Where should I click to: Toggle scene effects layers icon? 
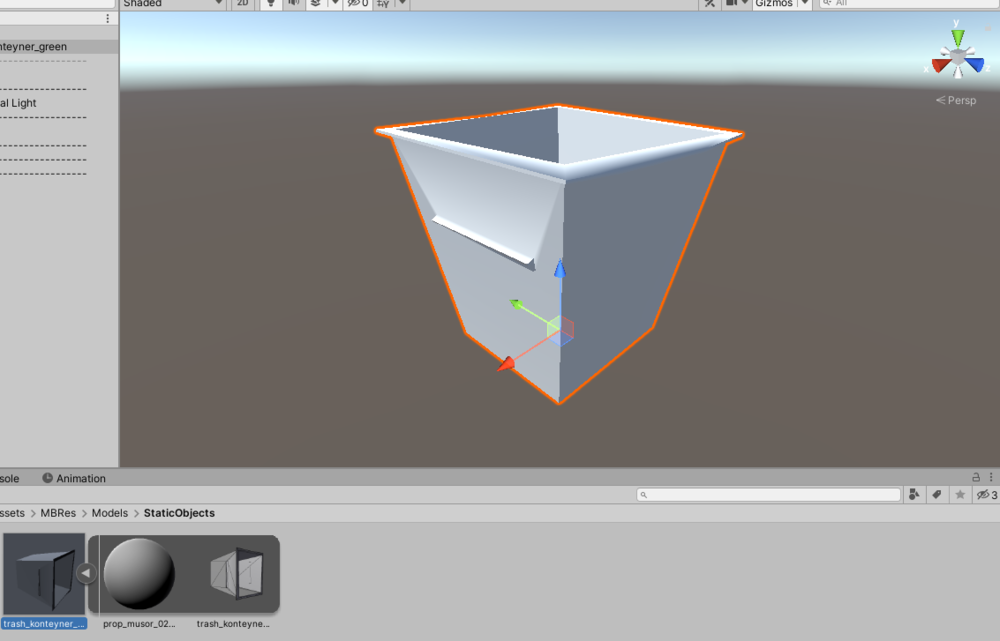316,3
